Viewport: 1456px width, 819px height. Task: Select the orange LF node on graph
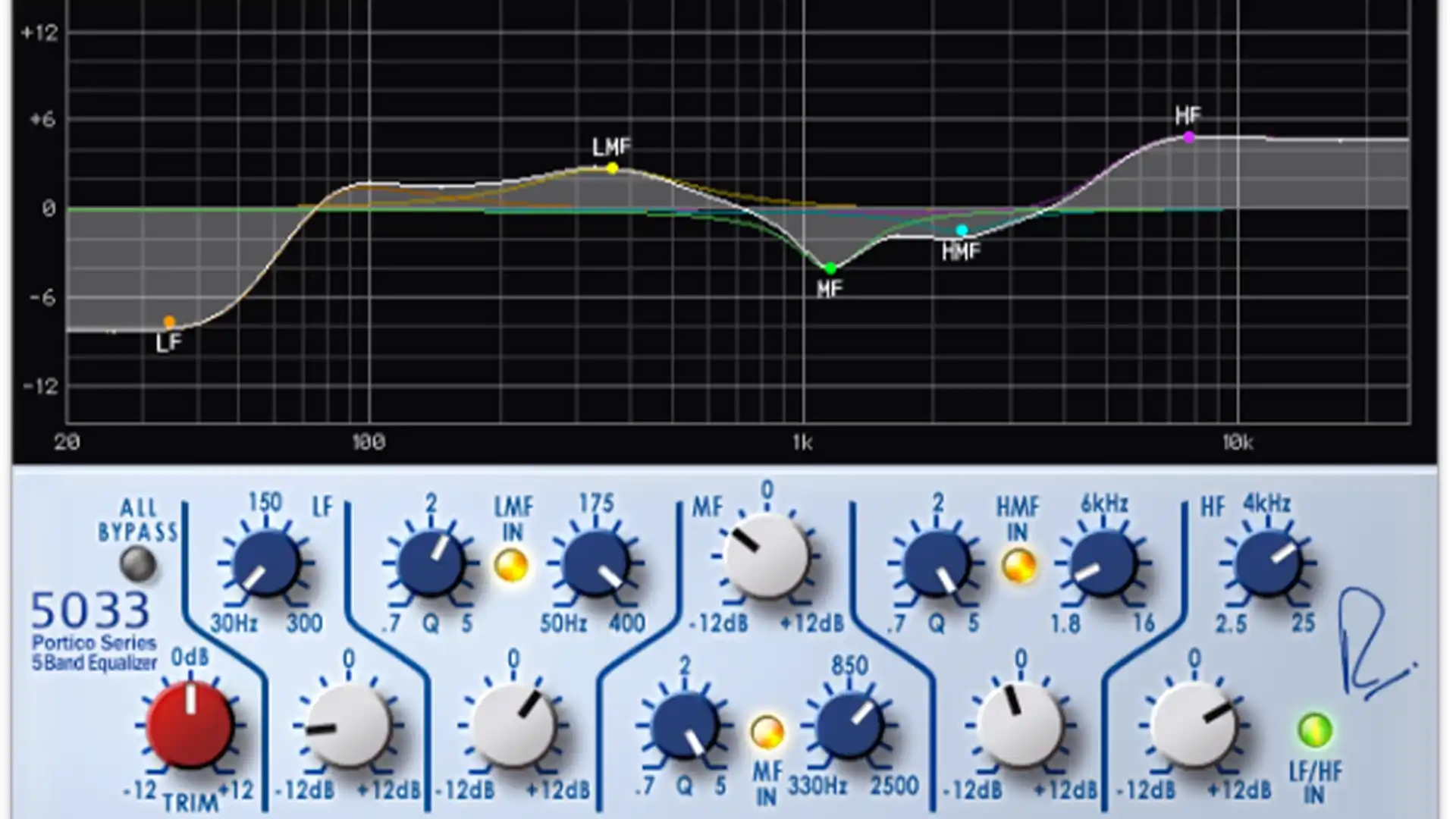point(169,322)
